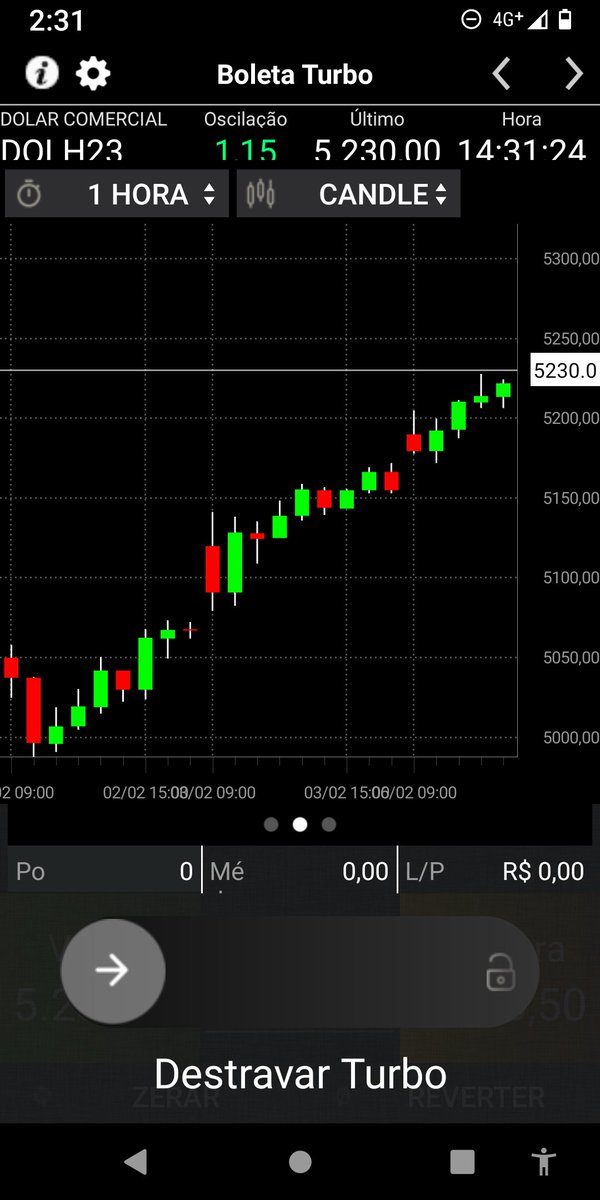Open the settings gear

[x=94, y=73]
